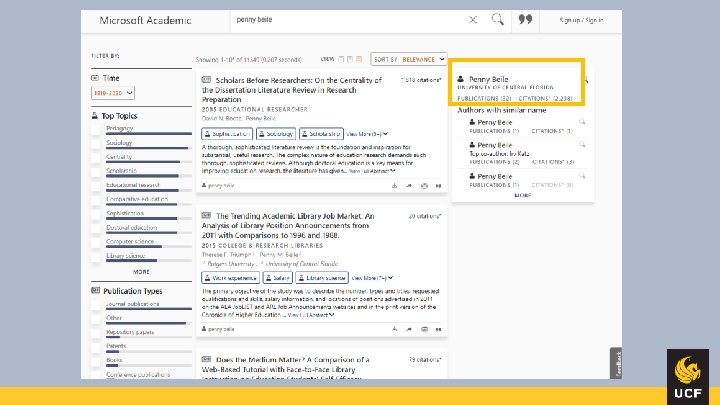Check the Scholarship topic filter
Viewport: 720px width, 405px height.
pos(96,173)
